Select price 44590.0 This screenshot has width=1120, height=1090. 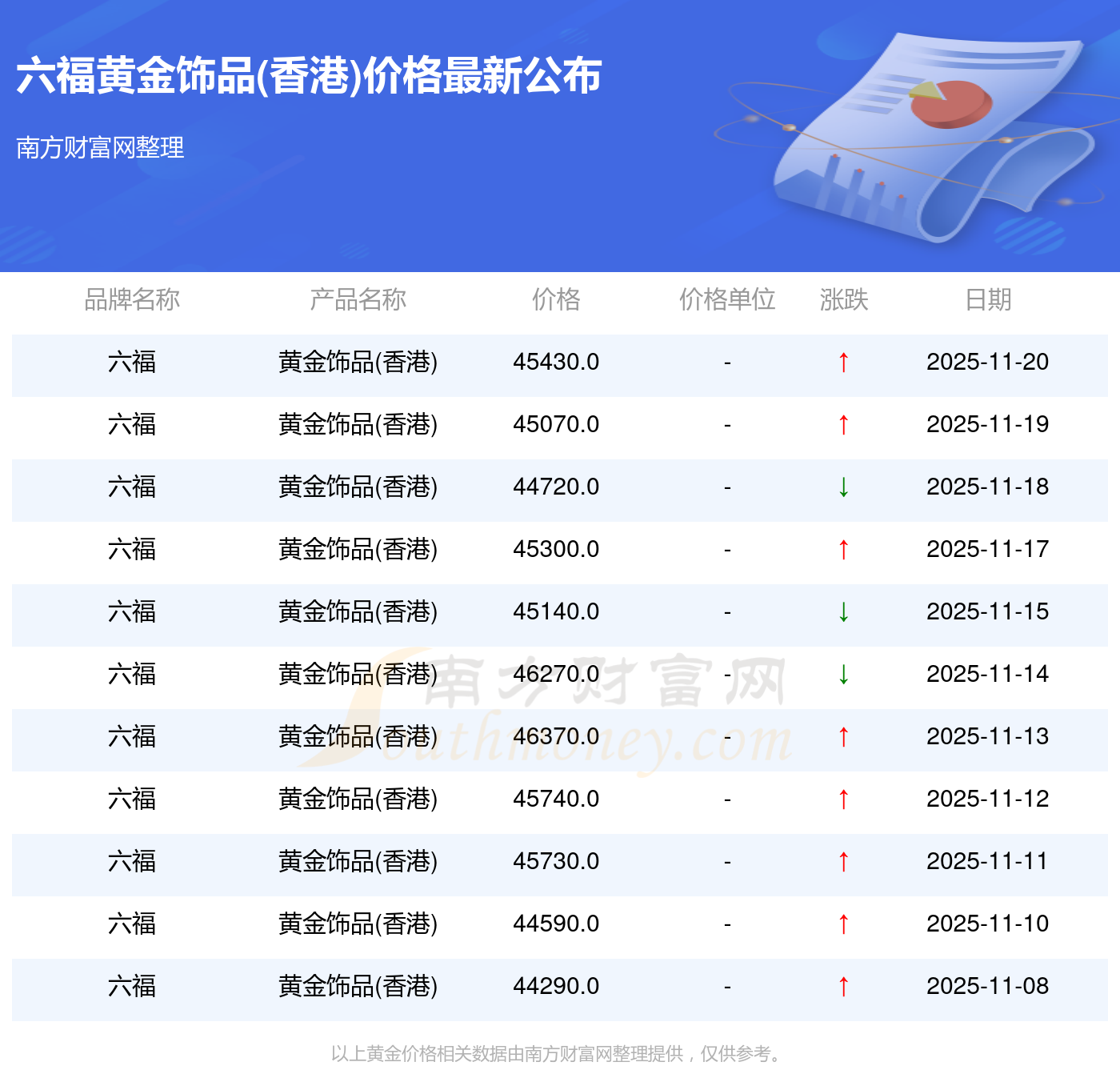click(556, 924)
